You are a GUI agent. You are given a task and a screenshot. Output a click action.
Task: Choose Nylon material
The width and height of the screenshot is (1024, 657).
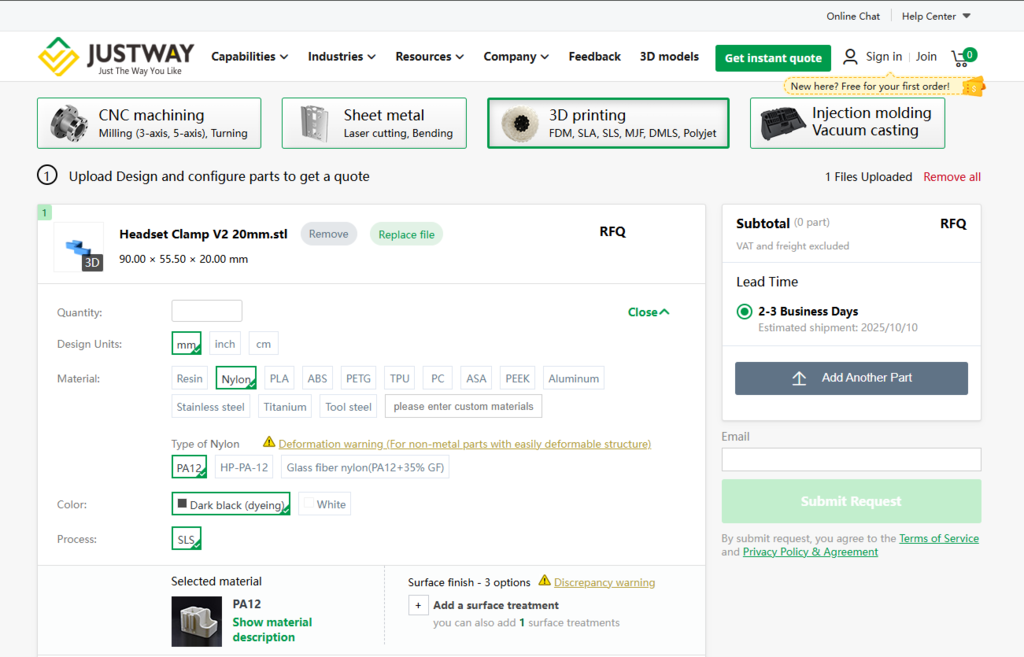click(236, 378)
